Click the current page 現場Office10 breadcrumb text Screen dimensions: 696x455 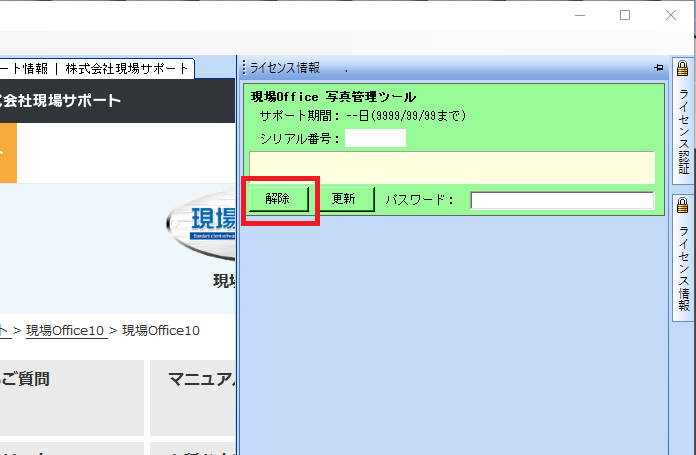pyautogui.click(x=161, y=331)
